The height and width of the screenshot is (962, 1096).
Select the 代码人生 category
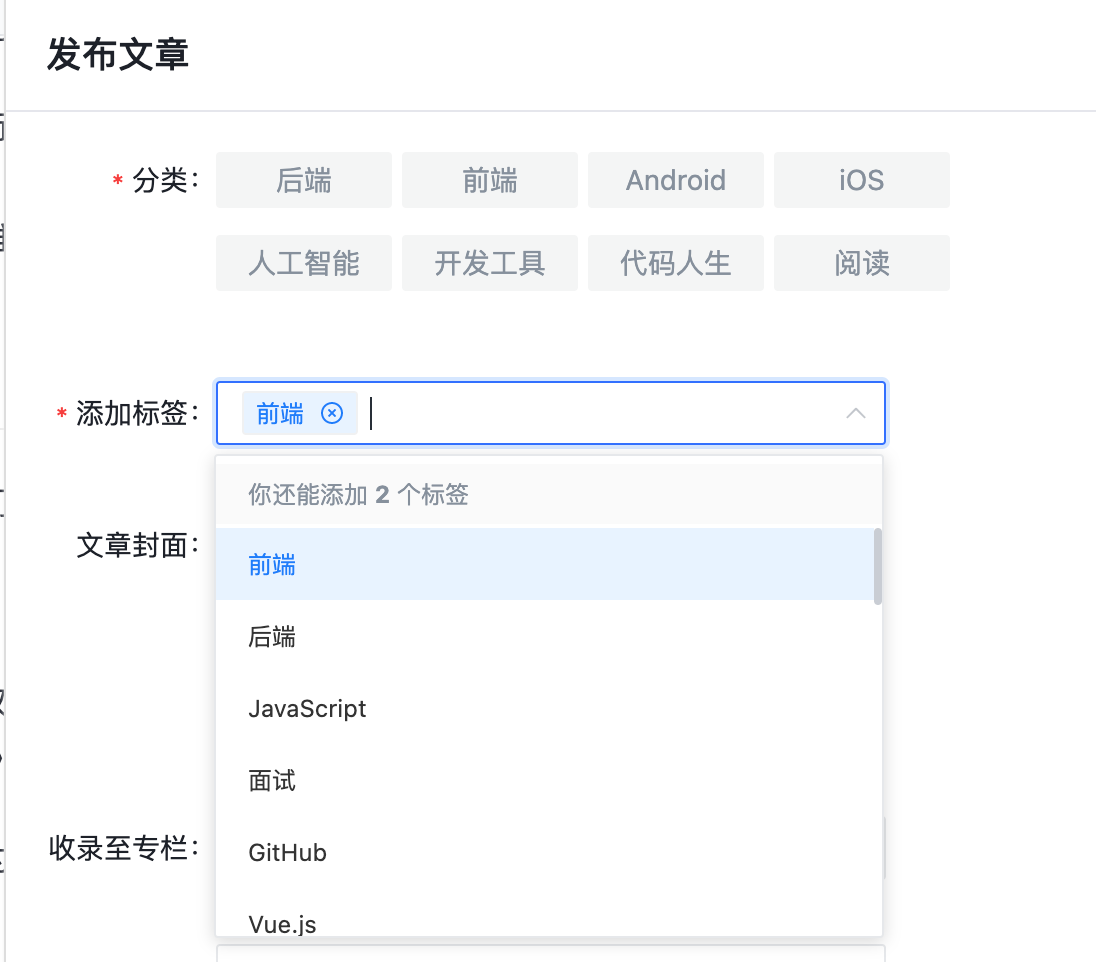pos(676,263)
